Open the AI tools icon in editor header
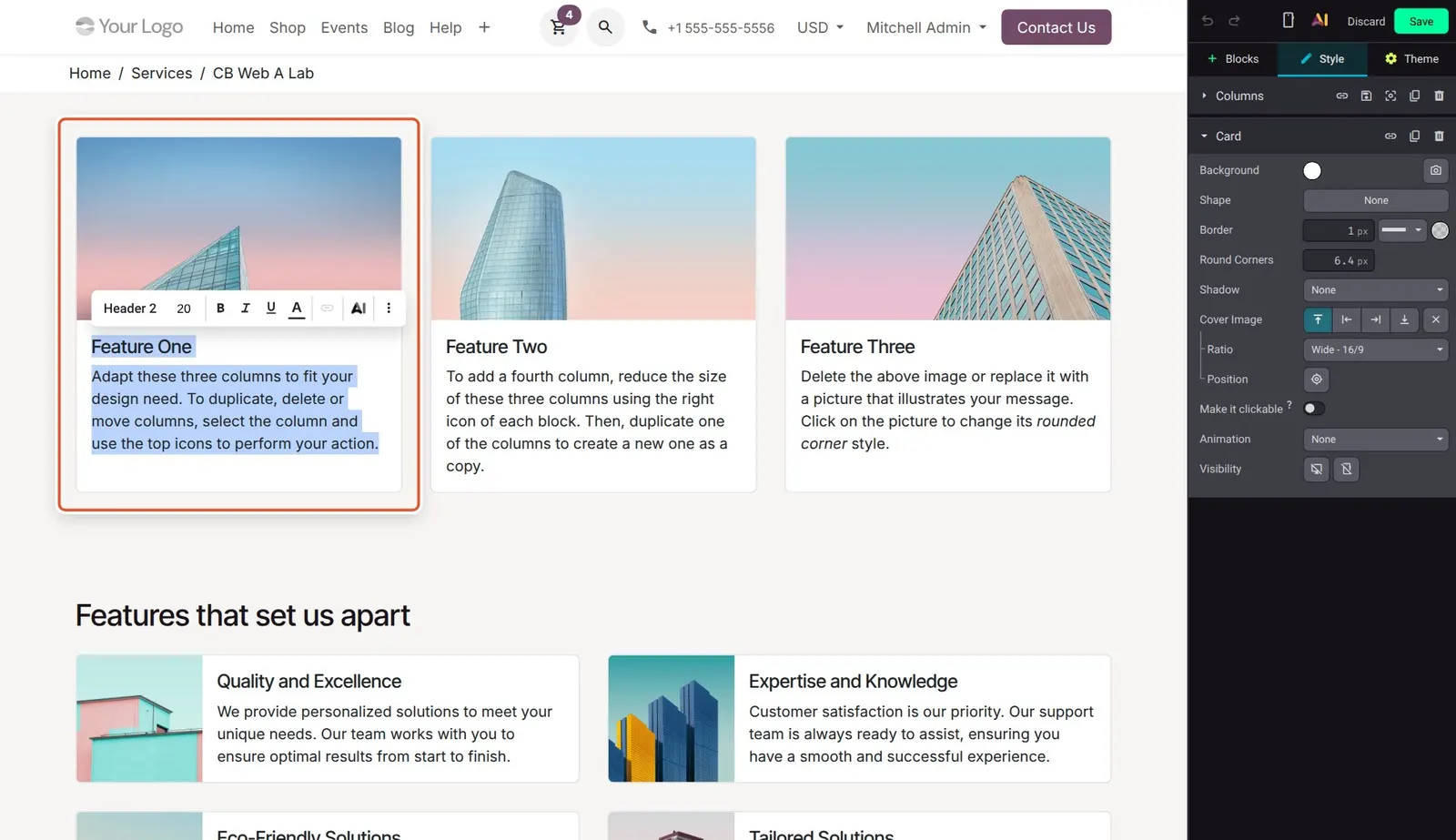The height and width of the screenshot is (840, 1456). [x=1319, y=20]
